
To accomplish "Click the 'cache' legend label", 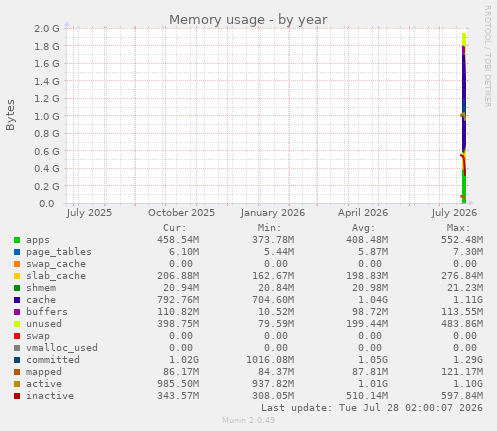I will coord(41,300).
